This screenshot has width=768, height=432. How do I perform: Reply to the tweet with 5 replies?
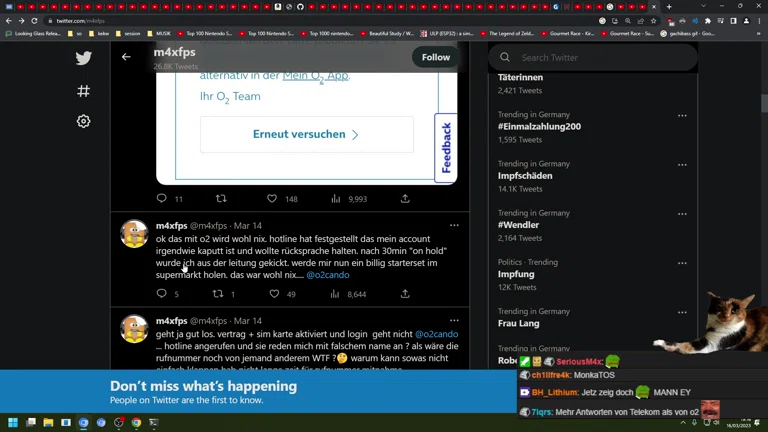[x=162, y=293]
